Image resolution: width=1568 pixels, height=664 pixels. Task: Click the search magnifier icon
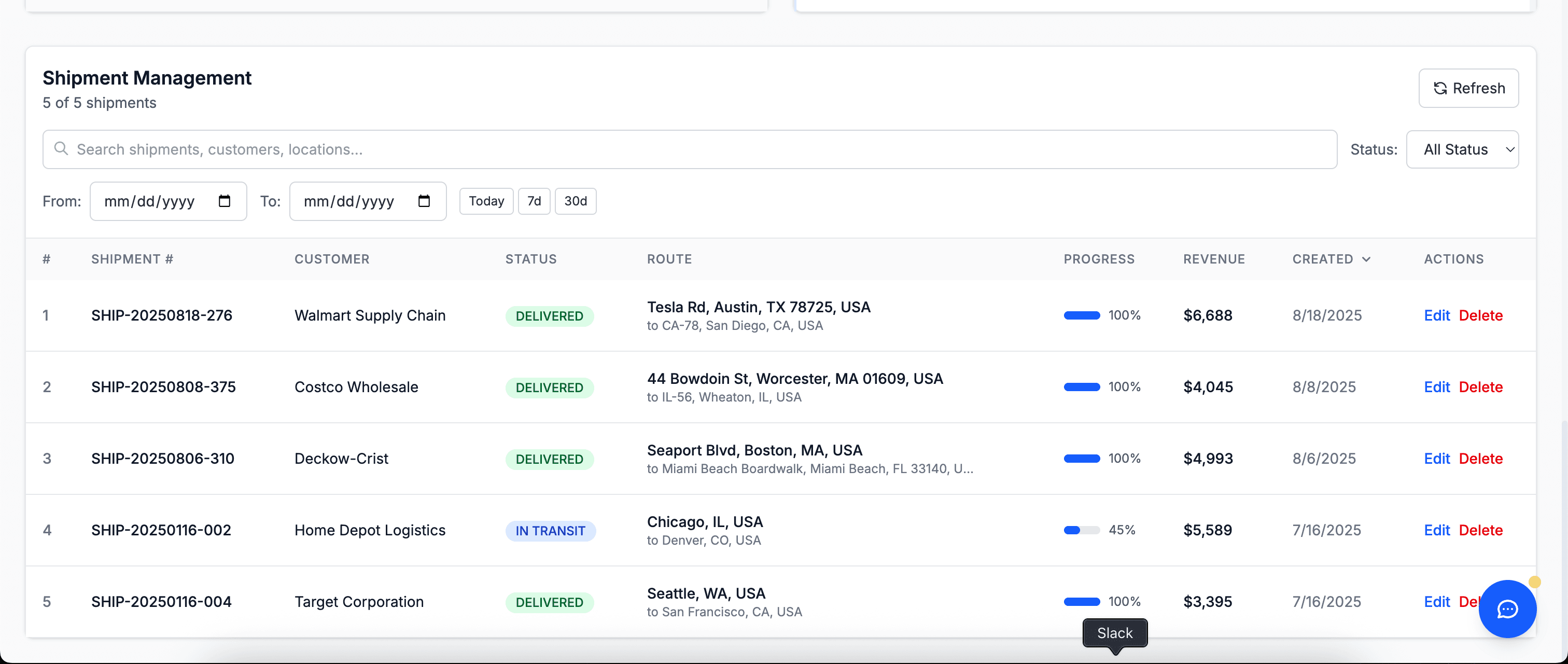coord(61,149)
